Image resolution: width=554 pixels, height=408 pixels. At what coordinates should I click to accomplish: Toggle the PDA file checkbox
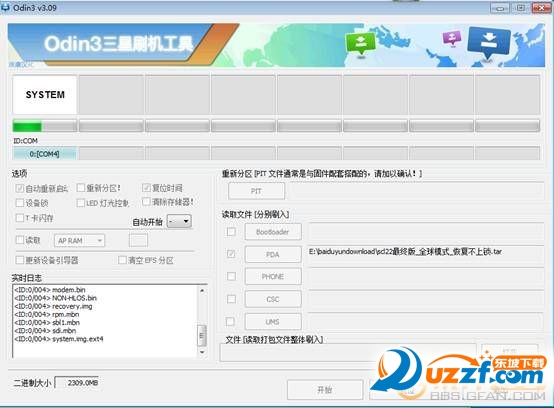point(231,254)
